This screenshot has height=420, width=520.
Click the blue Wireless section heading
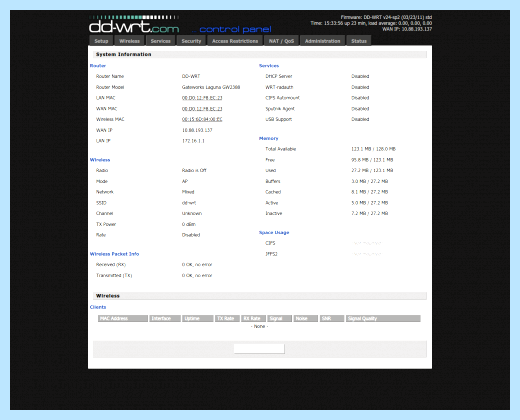coord(100,160)
